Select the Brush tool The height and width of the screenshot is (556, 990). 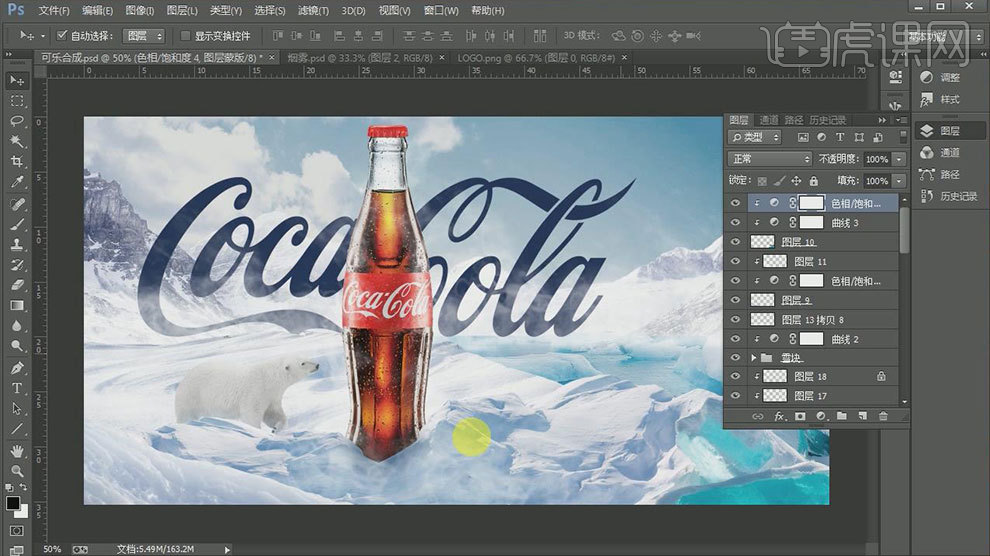pos(17,224)
